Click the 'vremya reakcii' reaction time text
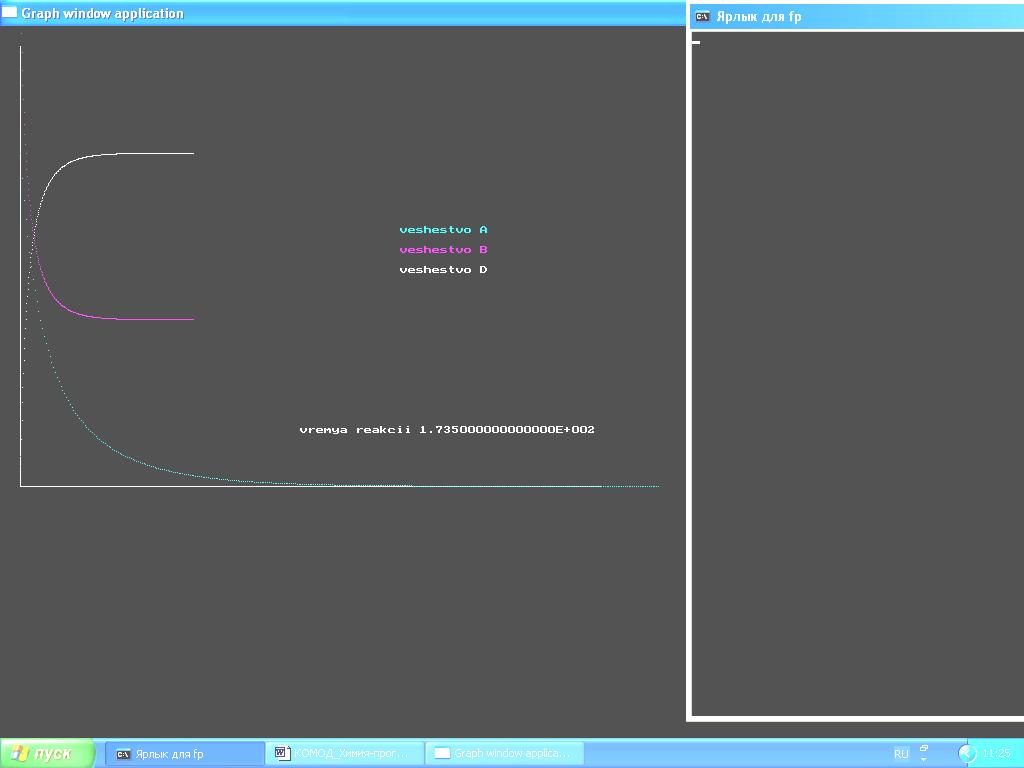 447,430
